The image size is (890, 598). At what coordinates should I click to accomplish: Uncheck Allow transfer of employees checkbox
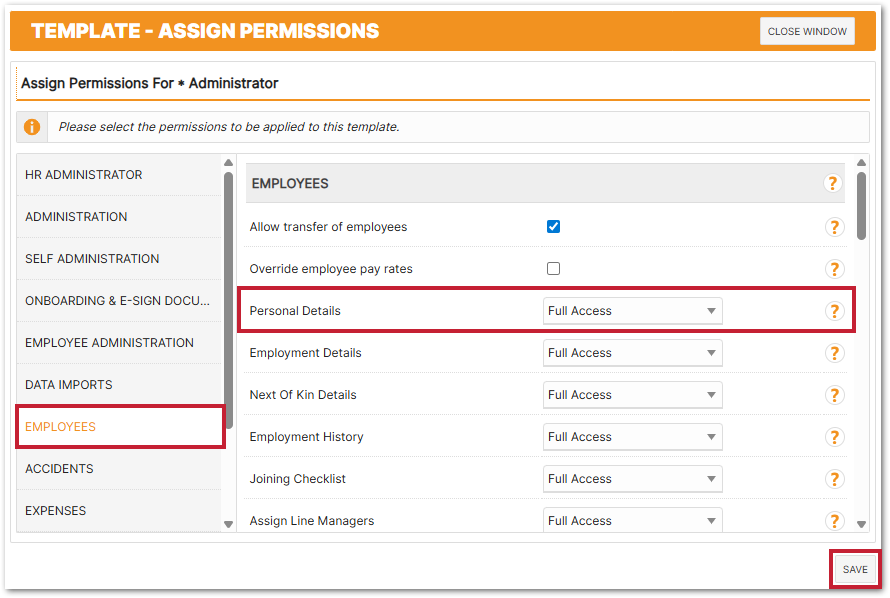553,227
